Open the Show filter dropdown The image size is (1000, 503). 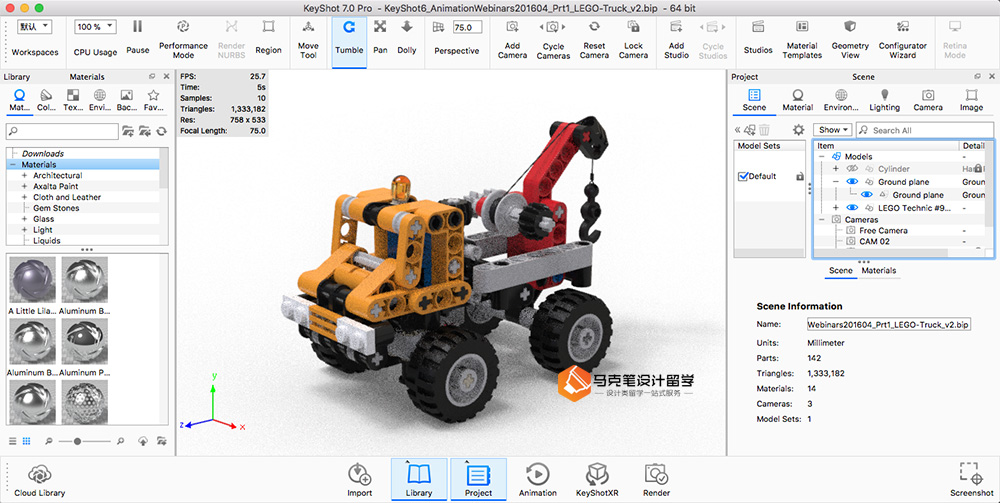point(832,130)
